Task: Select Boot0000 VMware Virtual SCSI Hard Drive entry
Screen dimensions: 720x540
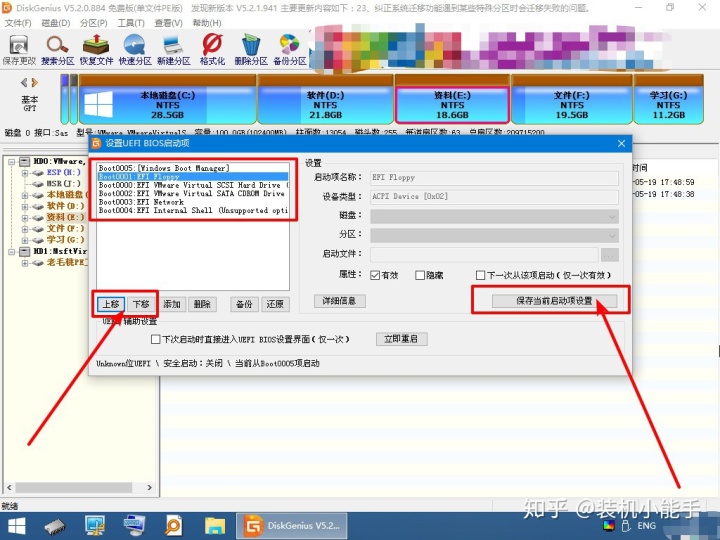Action: click(193, 185)
